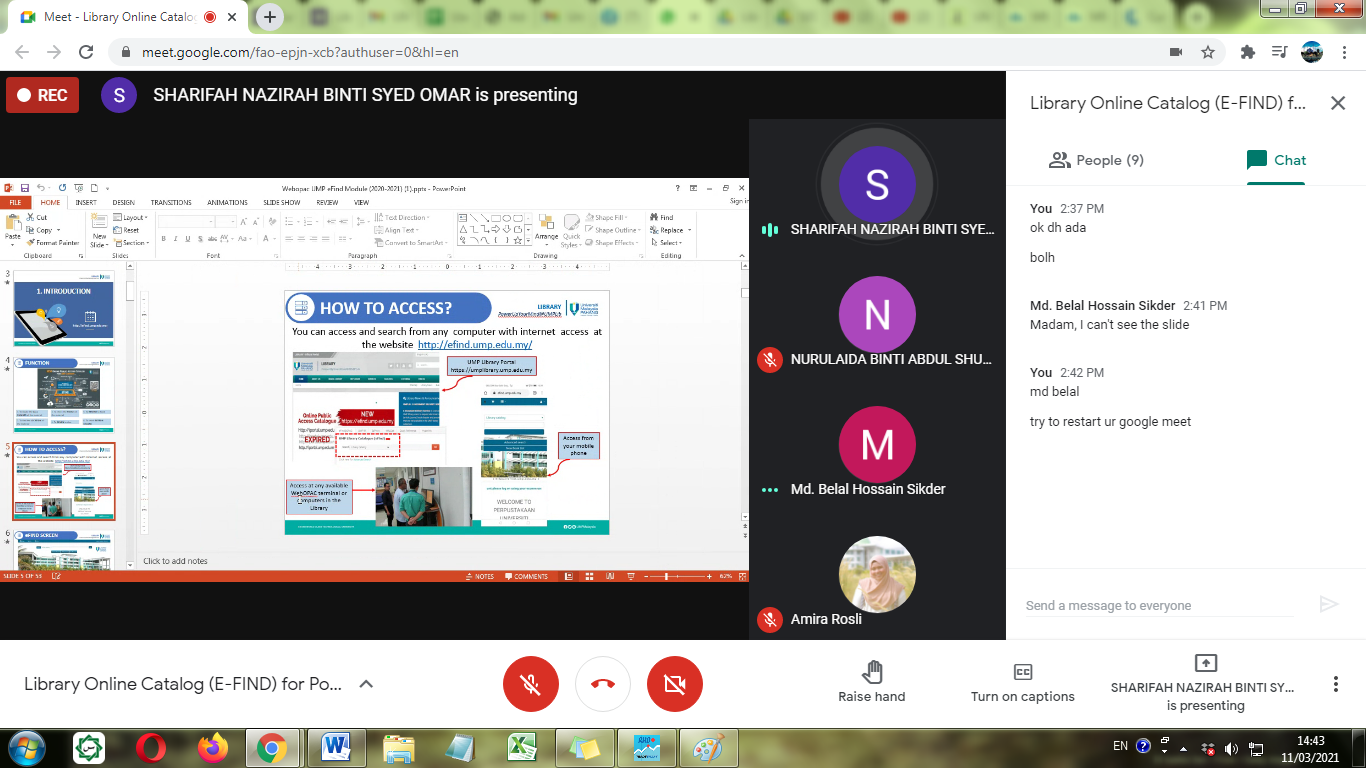1366x768 pixels.
Task: Click the Chrome address bar URL
Action: [x=300, y=52]
